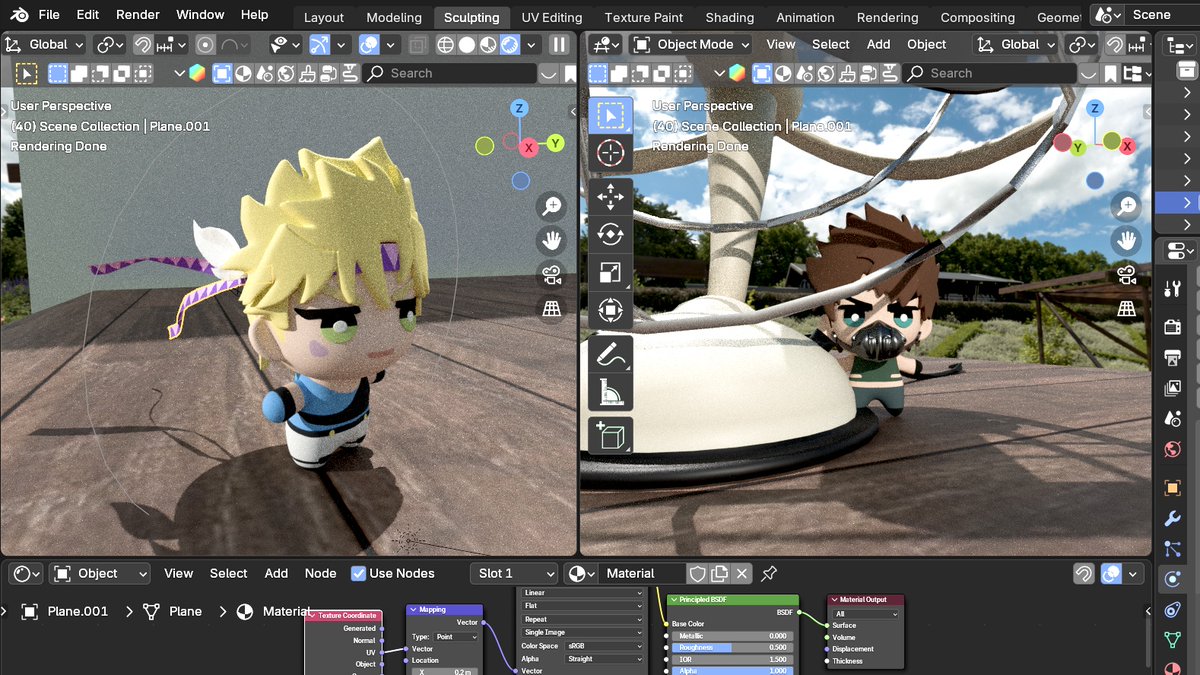The height and width of the screenshot is (675, 1200).
Task: Click zoom magnifier in left viewport
Action: [551, 207]
